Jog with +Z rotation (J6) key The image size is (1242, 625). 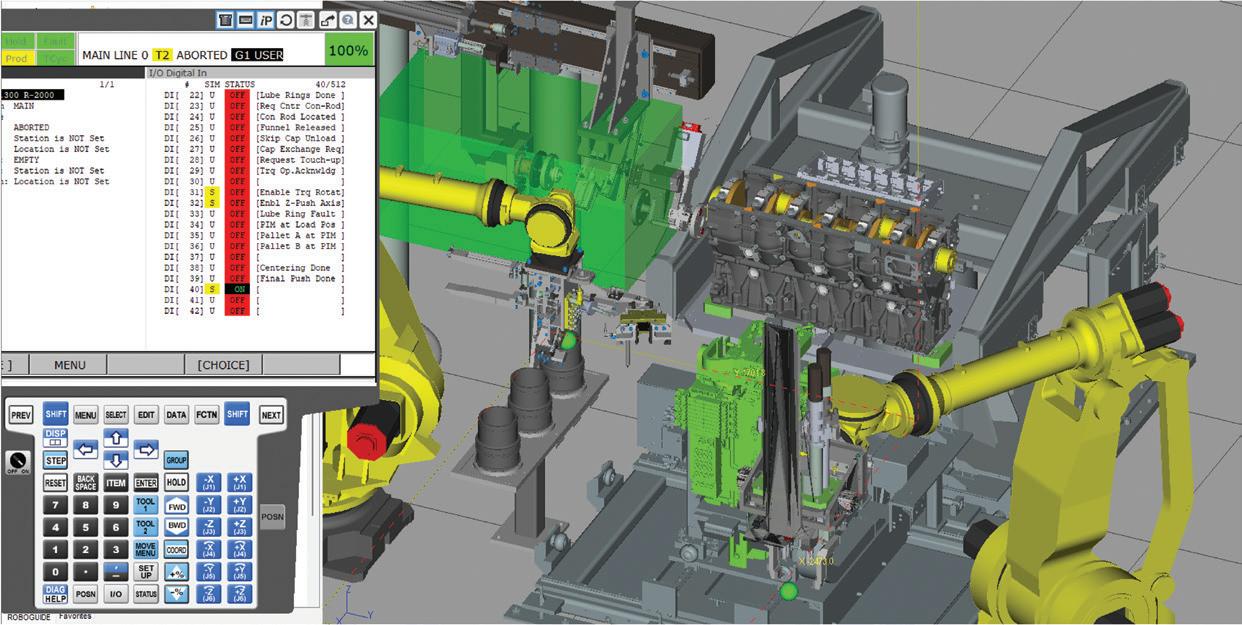pos(240,594)
